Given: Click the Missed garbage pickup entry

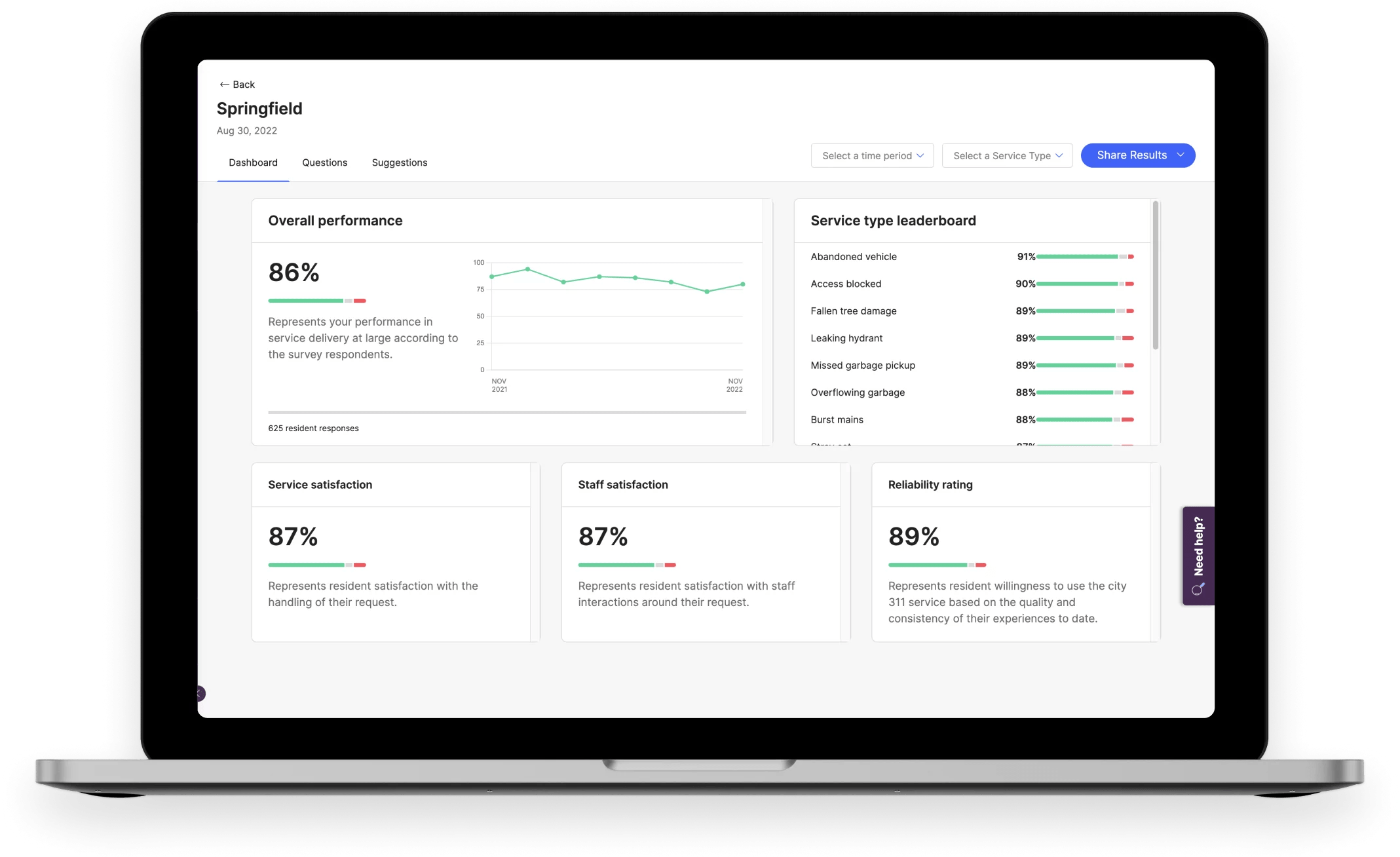Looking at the screenshot, I should tap(862, 366).
